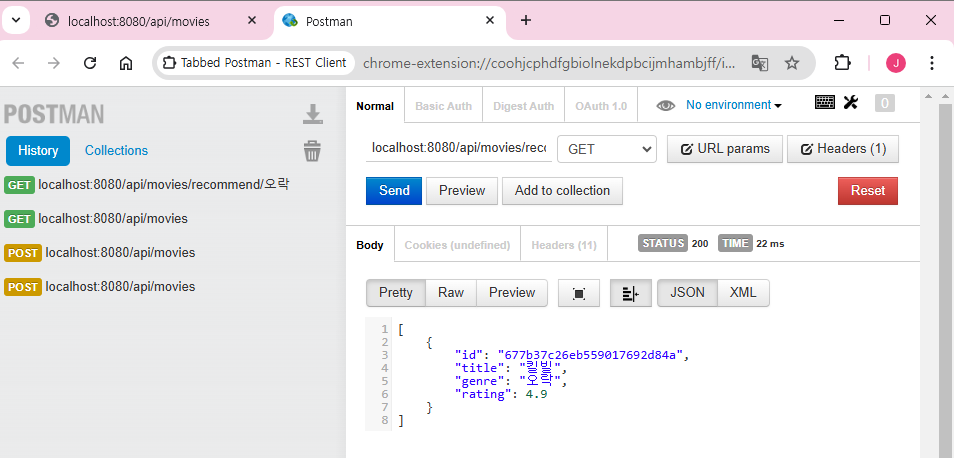Open the Chrome three-dot menu
The image size is (954, 458).
pos(931,63)
